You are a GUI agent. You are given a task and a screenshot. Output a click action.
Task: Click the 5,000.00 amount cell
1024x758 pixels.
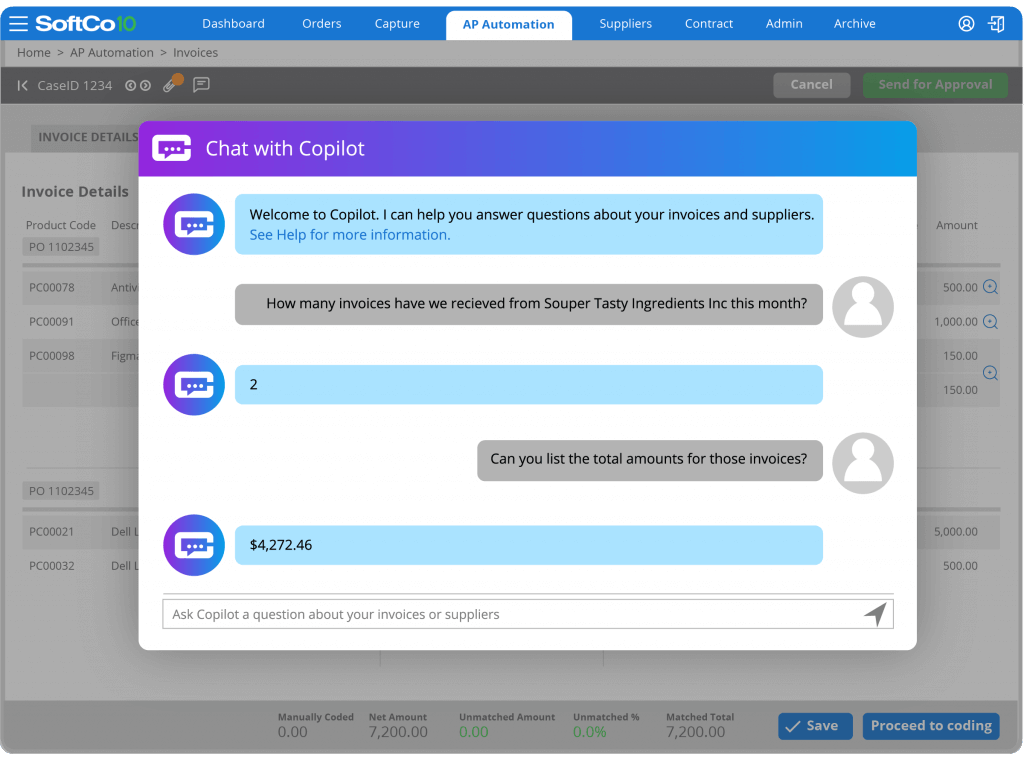pyautogui.click(x=955, y=531)
